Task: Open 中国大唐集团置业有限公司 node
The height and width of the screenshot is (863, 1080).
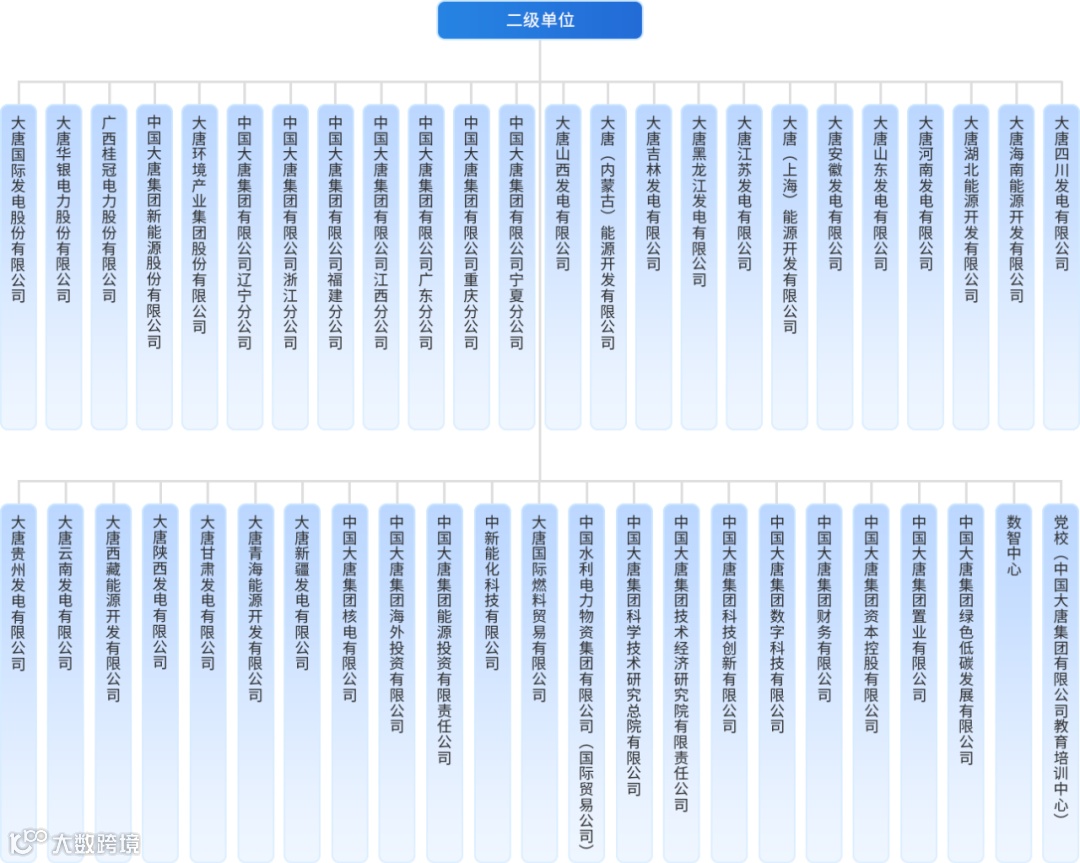Action: [919, 683]
